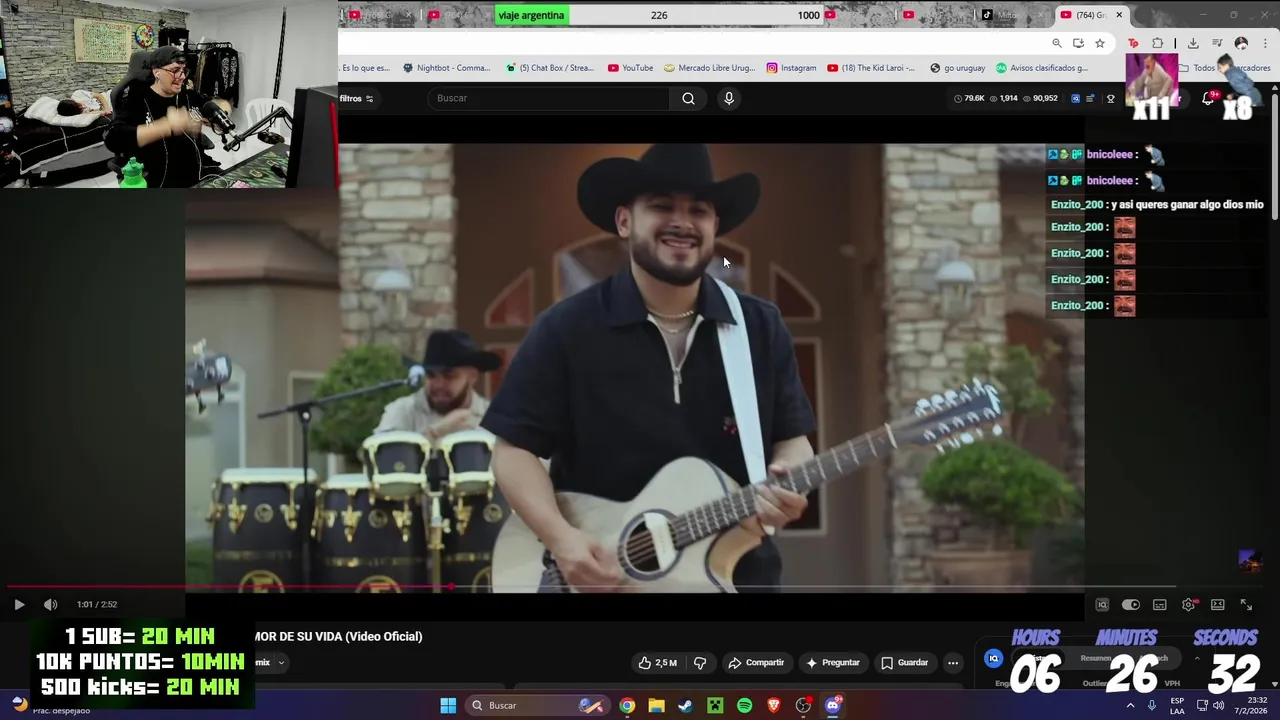
Task: Open the Minecraft creeper icon in the taskbar
Action: click(x=715, y=705)
